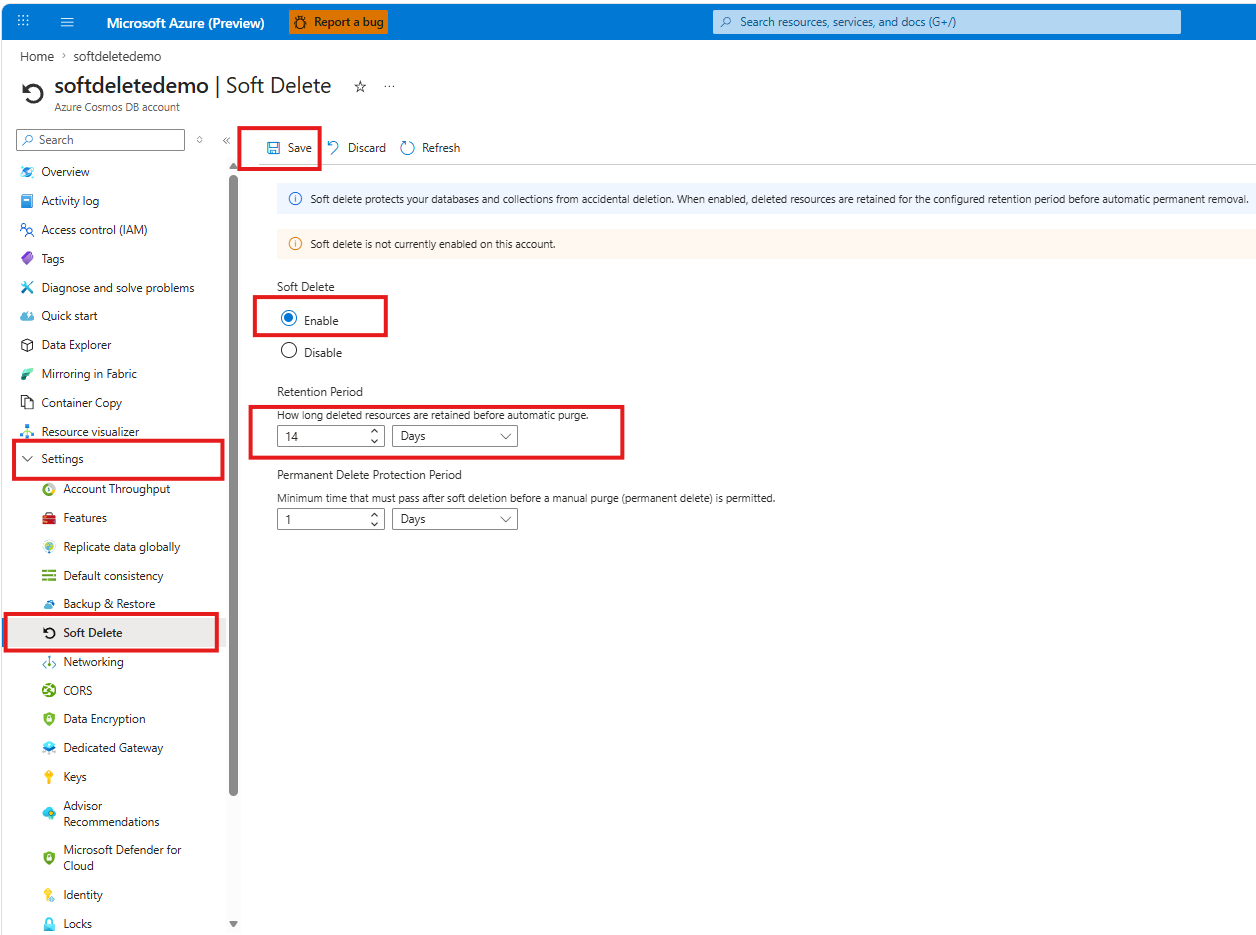1256x935 pixels.
Task: Open Quick start in the sidebar
Action: tap(69, 316)
